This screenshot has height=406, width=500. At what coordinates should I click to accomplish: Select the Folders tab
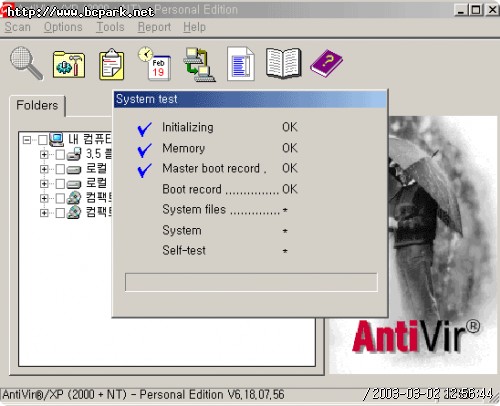click(37, 106)
